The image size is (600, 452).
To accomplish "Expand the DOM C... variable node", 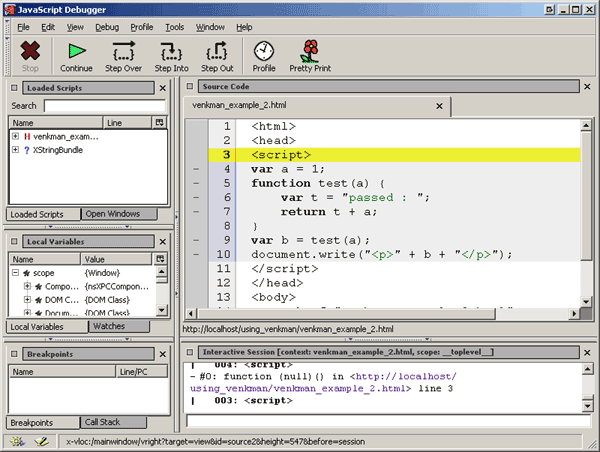I will pos(27,300).
